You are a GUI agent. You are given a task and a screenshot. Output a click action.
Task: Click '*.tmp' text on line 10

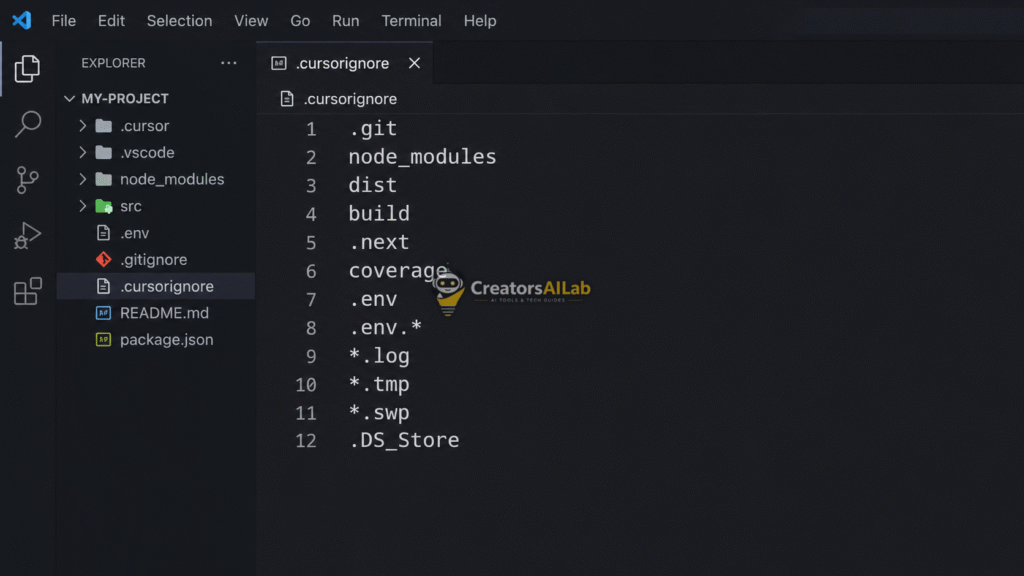379,384
